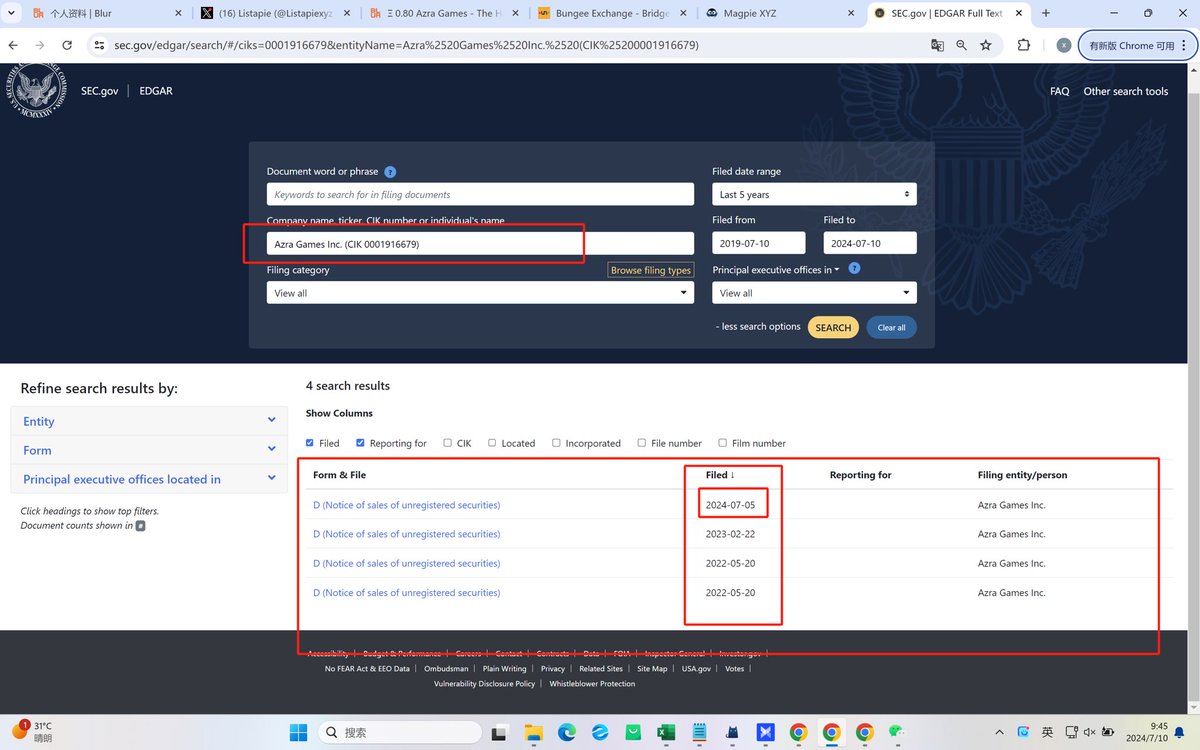Open the Form D filed 2023-02-22
The height and width of the screenshot is (750, 1200).
pyautogui.click(x=406, y=534)
